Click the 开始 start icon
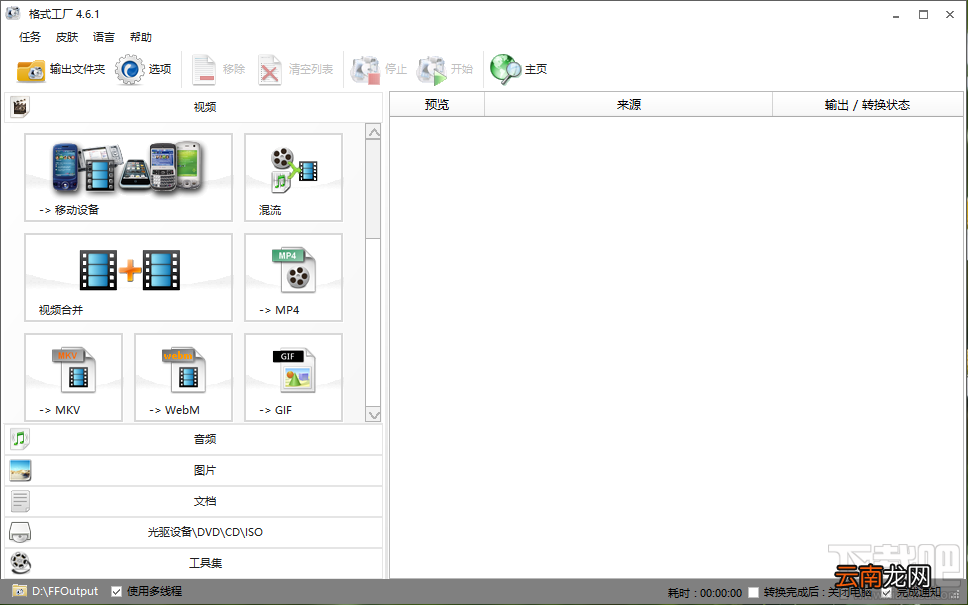Screen dimensions: 968x605 coord(432,70)
